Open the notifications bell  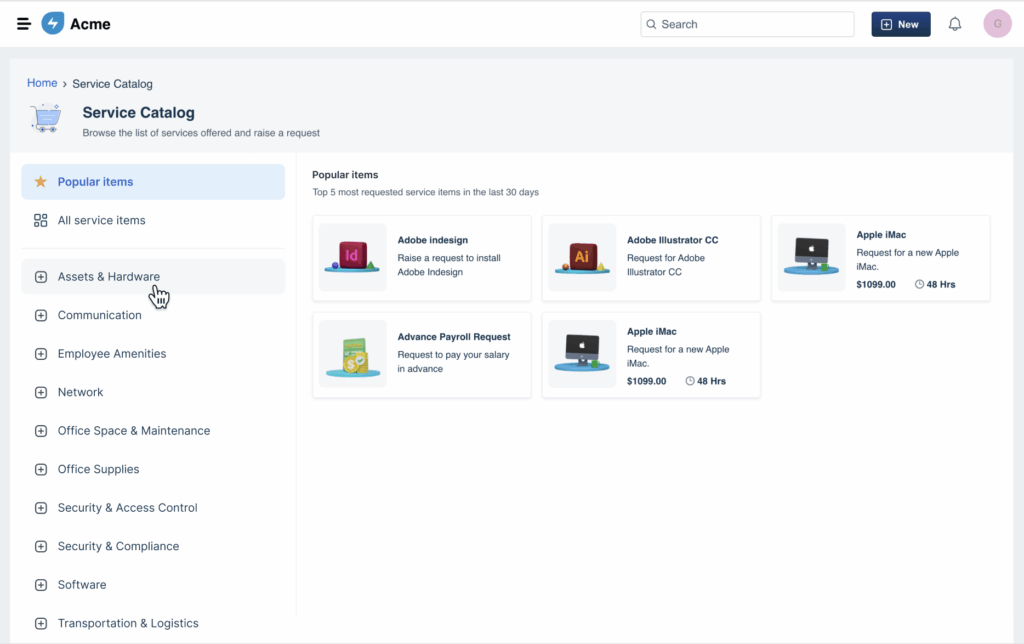[954, 23]
